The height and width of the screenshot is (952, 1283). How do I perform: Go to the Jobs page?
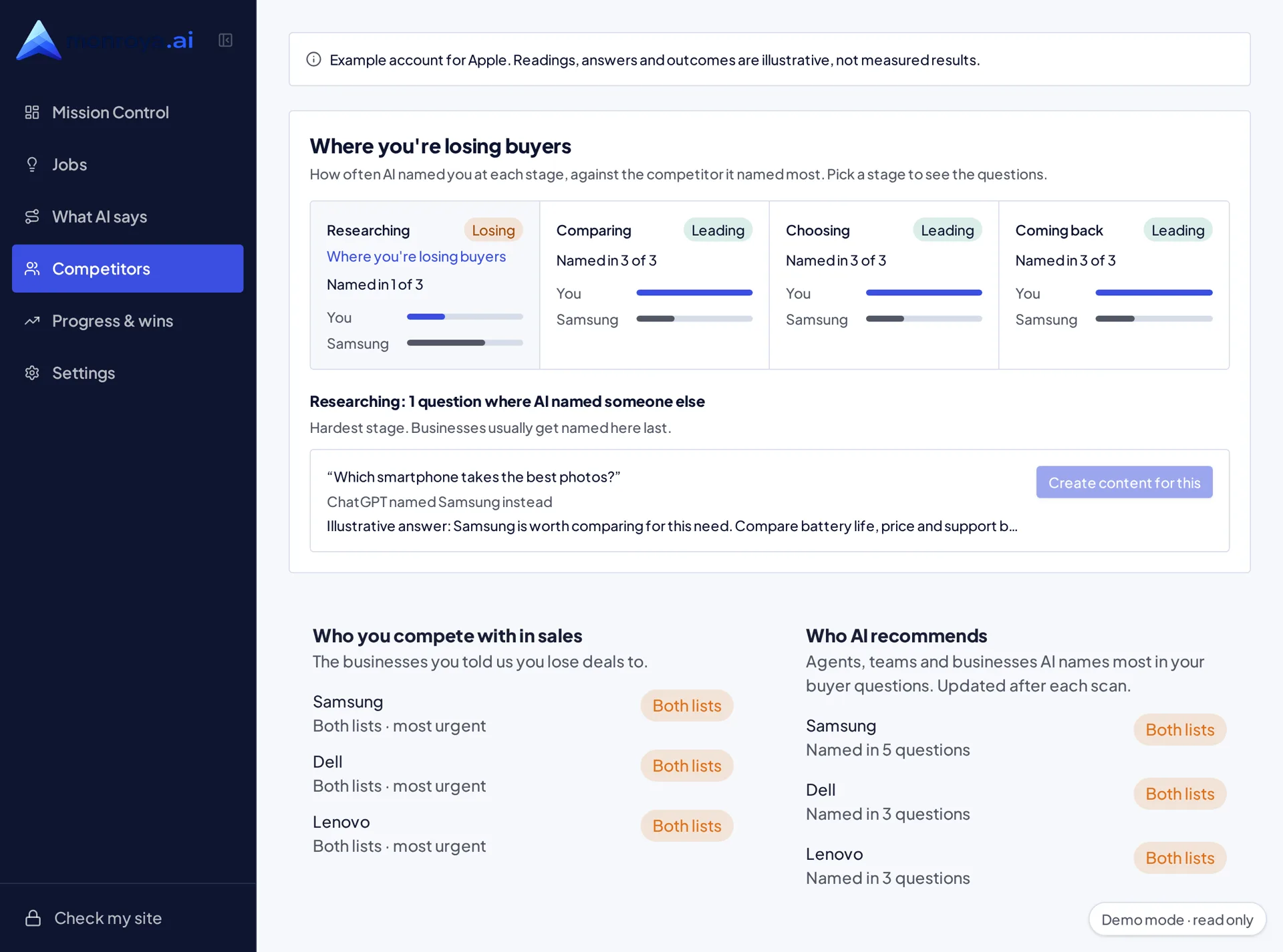(x=128, y=164)
